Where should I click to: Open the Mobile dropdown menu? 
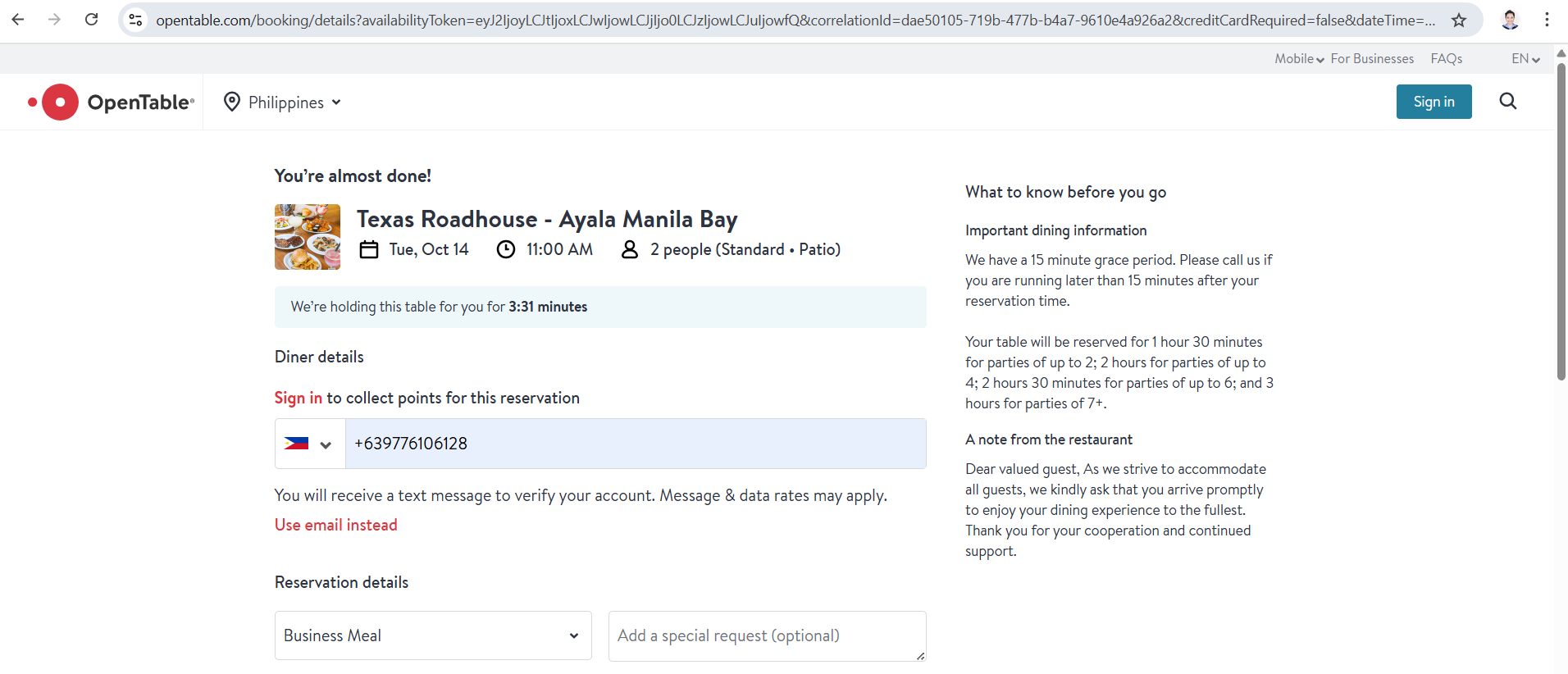[1299, 58]
